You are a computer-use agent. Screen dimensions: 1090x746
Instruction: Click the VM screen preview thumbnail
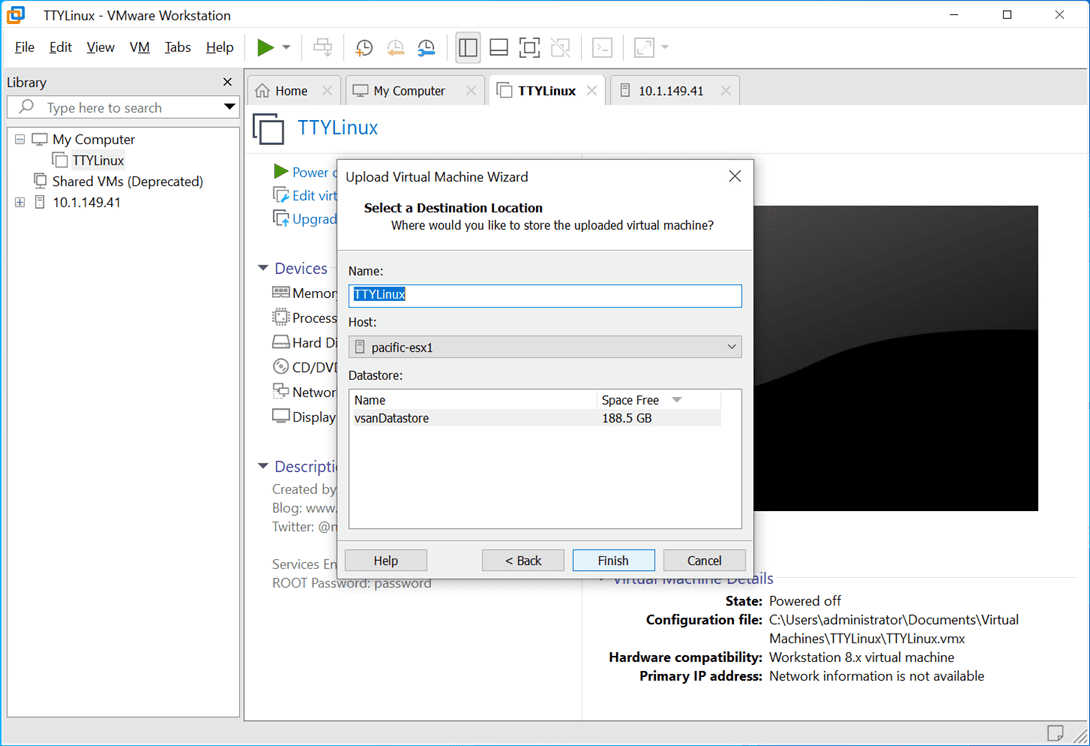[x=895, y=358]
